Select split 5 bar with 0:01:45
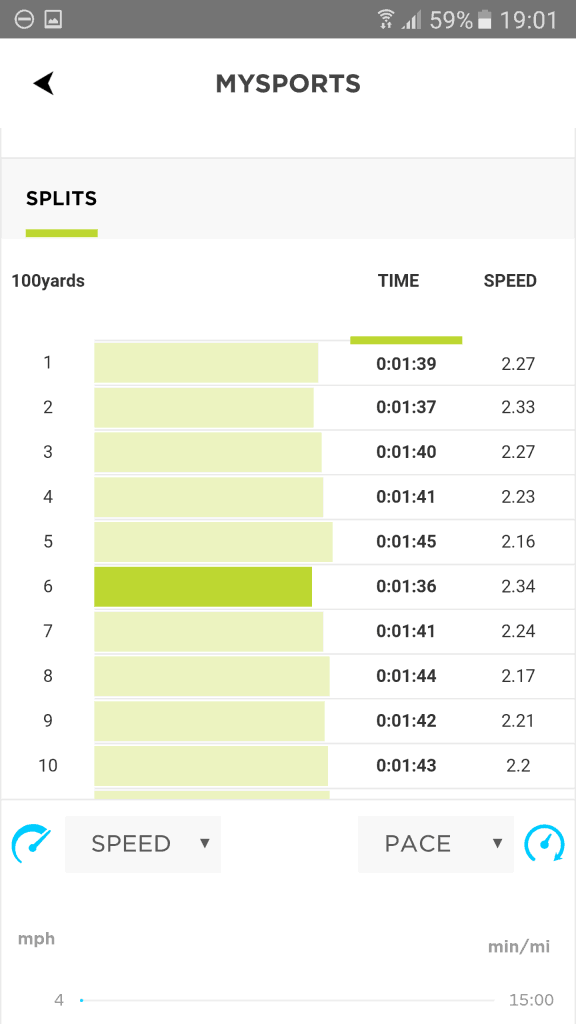 click(x=214, y=541)
